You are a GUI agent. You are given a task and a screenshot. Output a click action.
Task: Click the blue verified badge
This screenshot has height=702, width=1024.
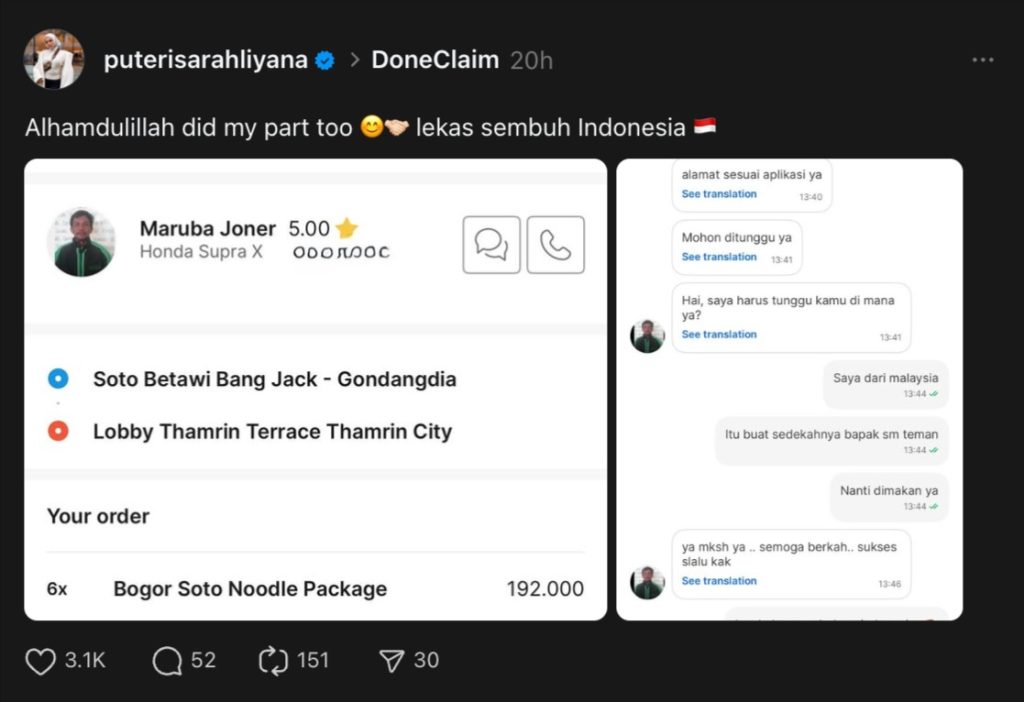pos(325,60)
